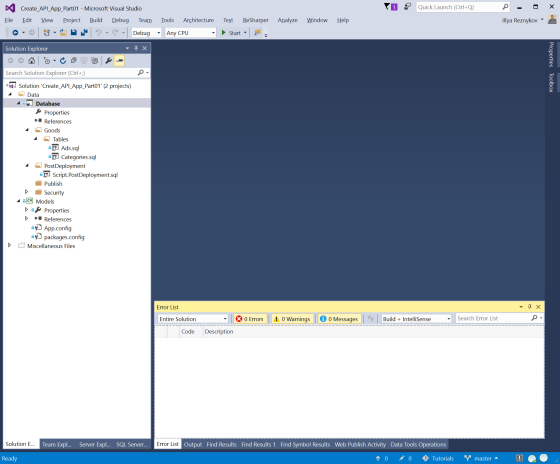Expand the Security folder node
Viewport: 560px width, 464px height.
[x=26, y=192]
